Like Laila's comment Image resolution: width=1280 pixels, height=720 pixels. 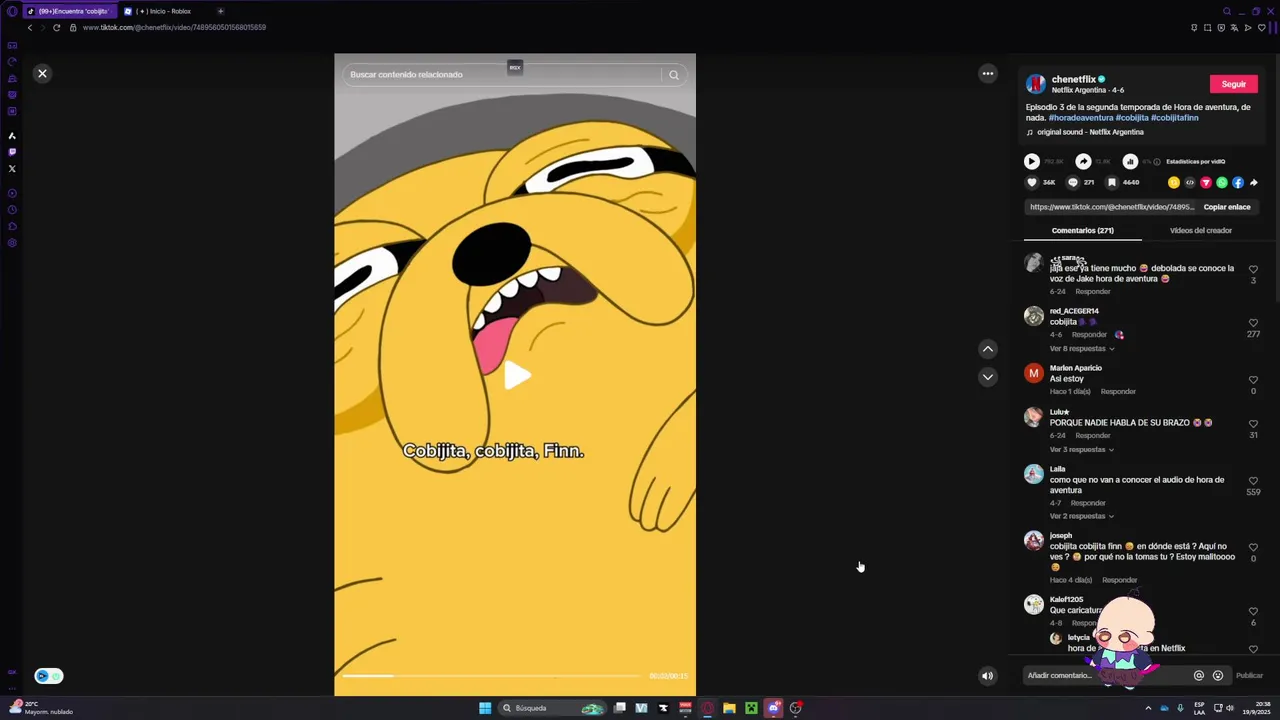[1253, 481]
